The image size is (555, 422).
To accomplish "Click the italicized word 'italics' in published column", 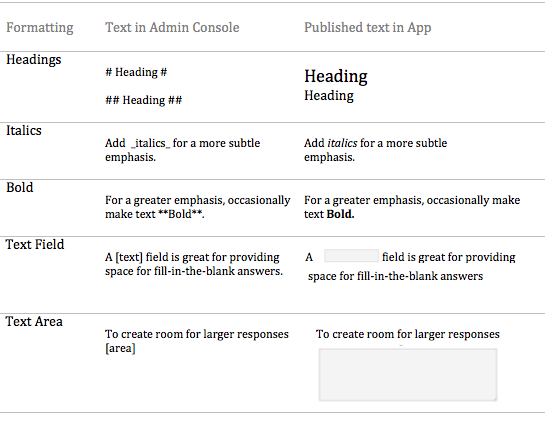I will 342,143.
